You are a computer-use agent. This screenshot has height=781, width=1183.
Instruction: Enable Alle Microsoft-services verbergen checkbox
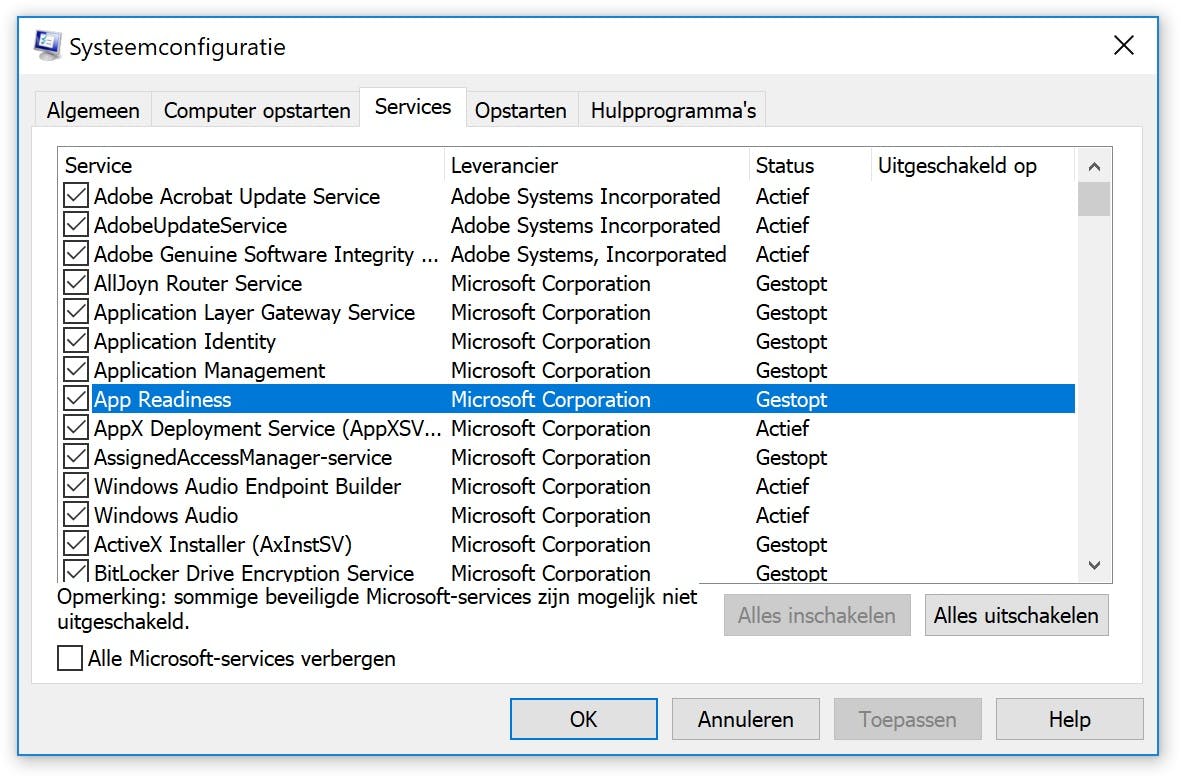(70, 658)
